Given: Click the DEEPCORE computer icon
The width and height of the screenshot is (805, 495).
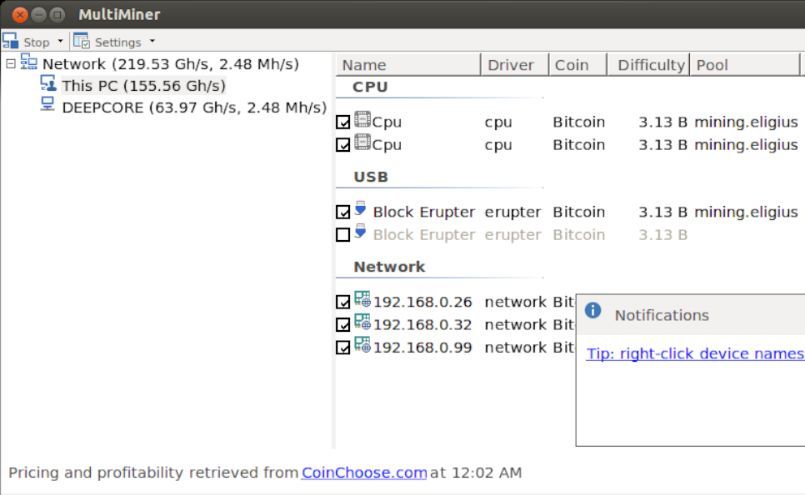Looking at the screenshot, I should [x=48, y=105].
